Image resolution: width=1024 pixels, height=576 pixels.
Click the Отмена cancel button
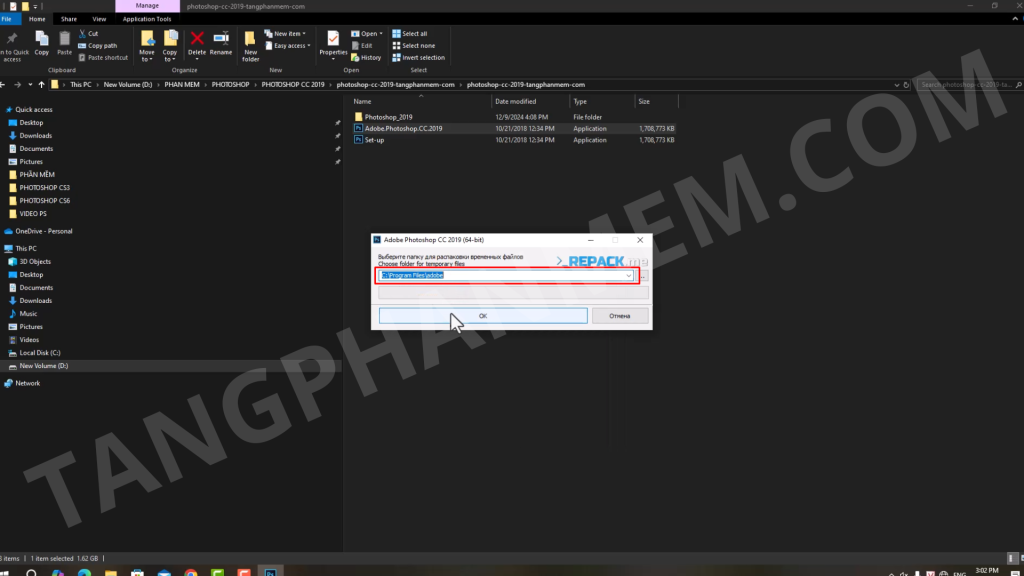coord(620,316)
